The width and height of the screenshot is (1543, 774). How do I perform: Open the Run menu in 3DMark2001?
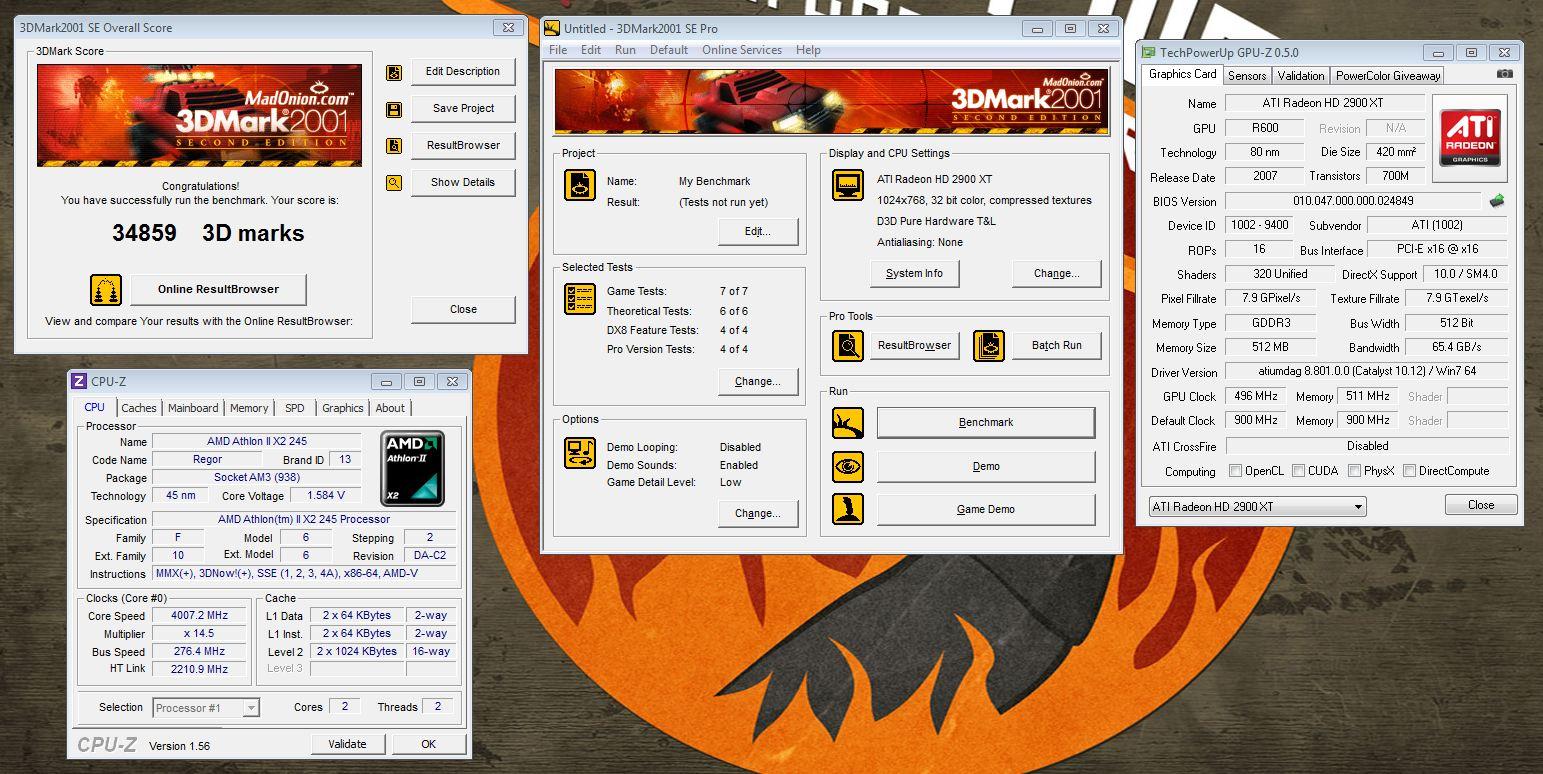[x=625, y=50]
